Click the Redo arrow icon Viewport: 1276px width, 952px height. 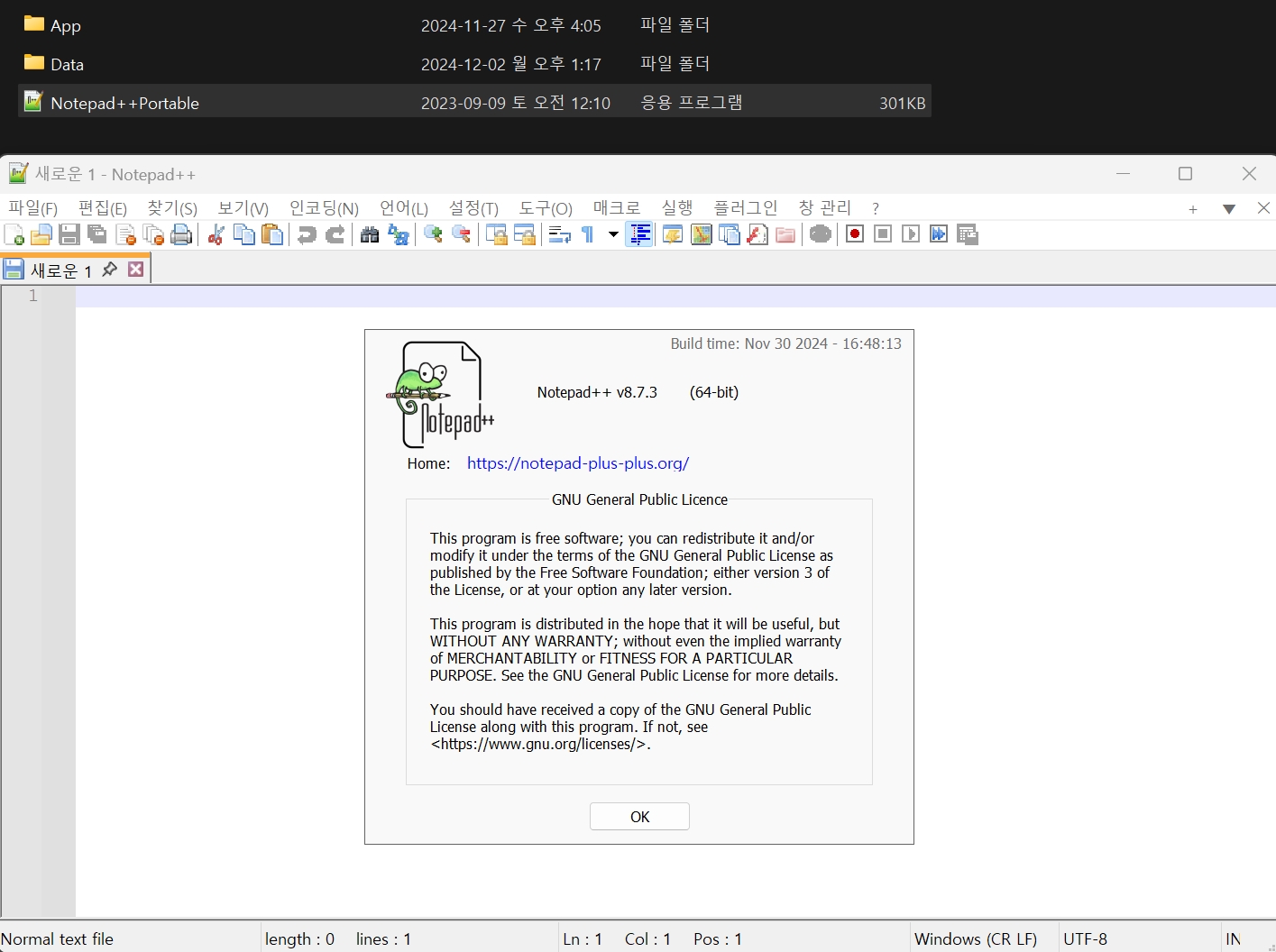pos(335,235)
